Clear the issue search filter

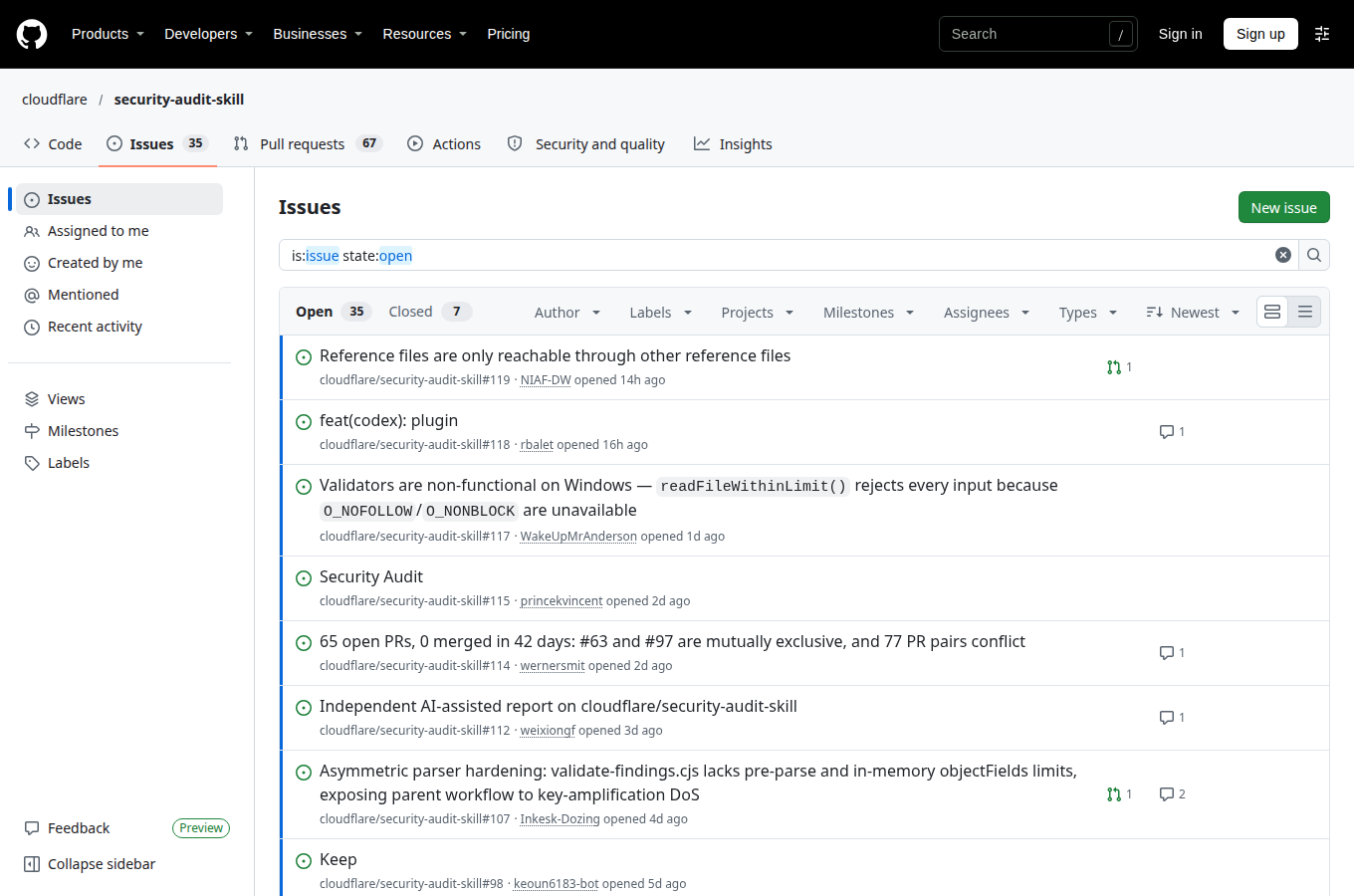(1283, 255)
